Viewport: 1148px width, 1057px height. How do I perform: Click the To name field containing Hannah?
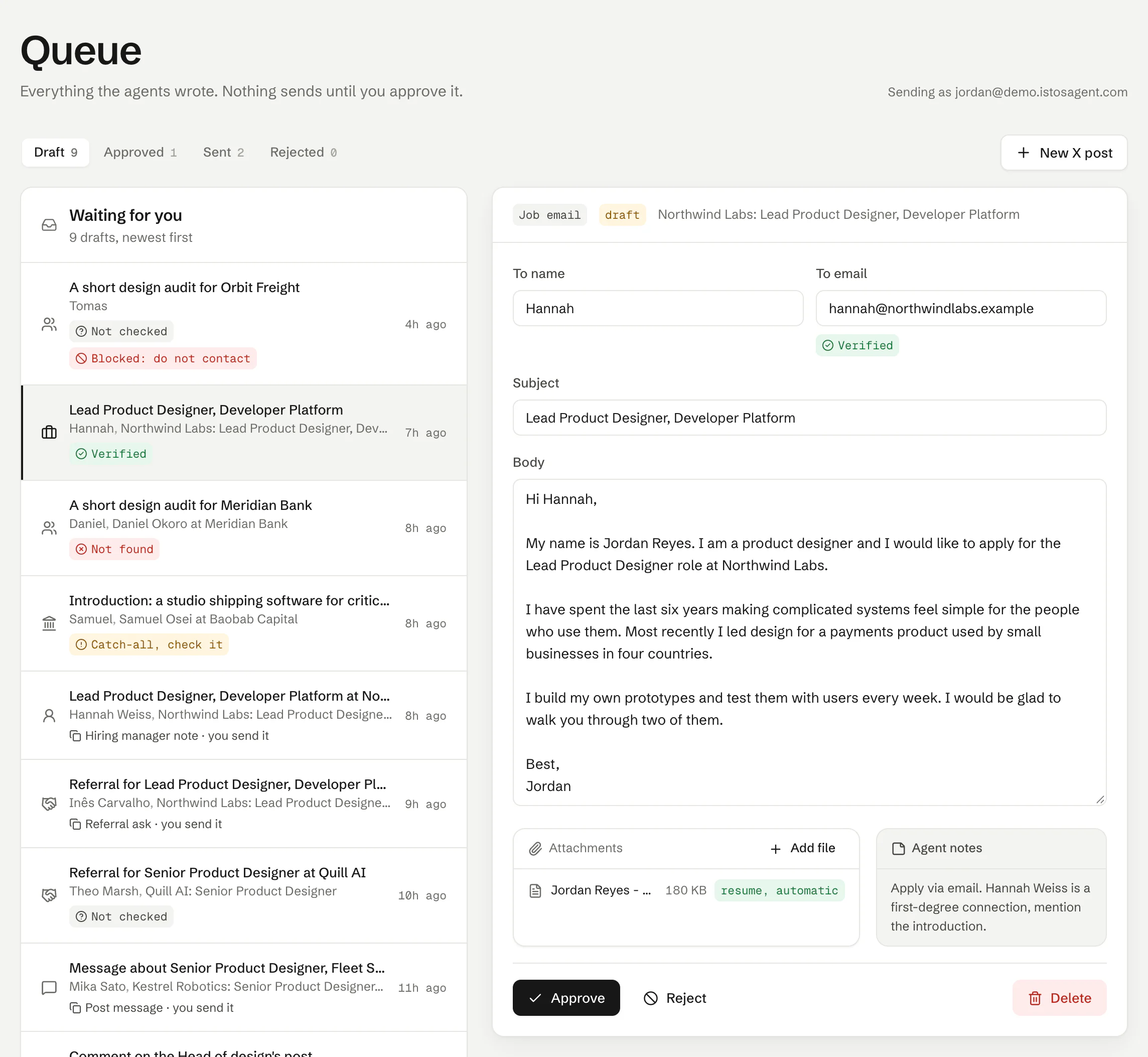tap(657, 308)
